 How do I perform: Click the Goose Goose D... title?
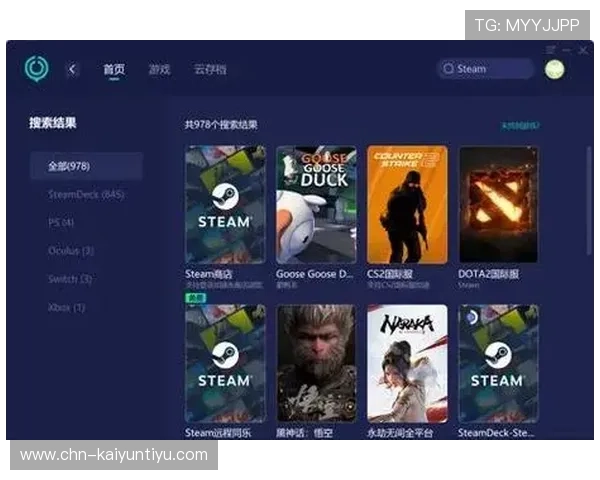(315, 274)
